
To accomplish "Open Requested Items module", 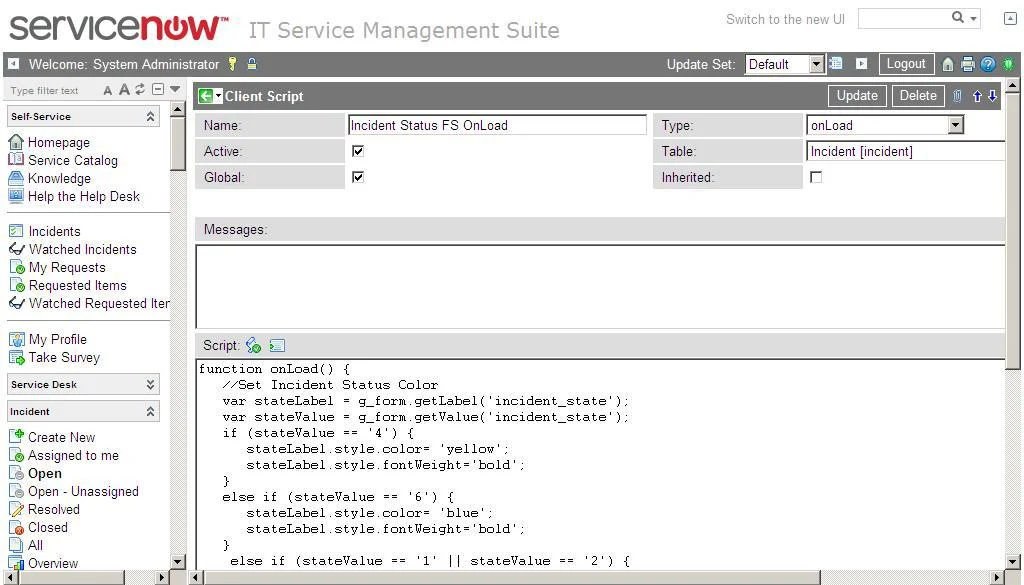I will 78,285.
